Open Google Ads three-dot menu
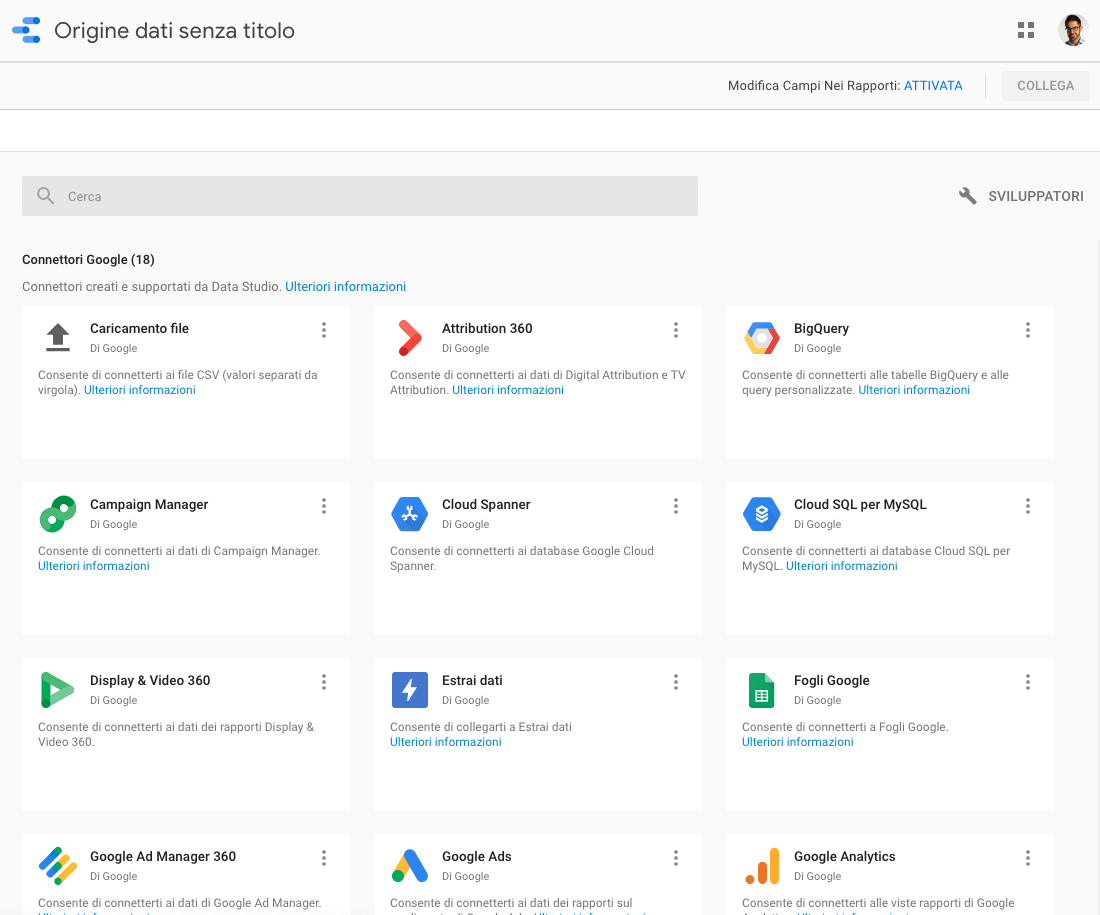The image size is (1100, 915). coord(676,857)
